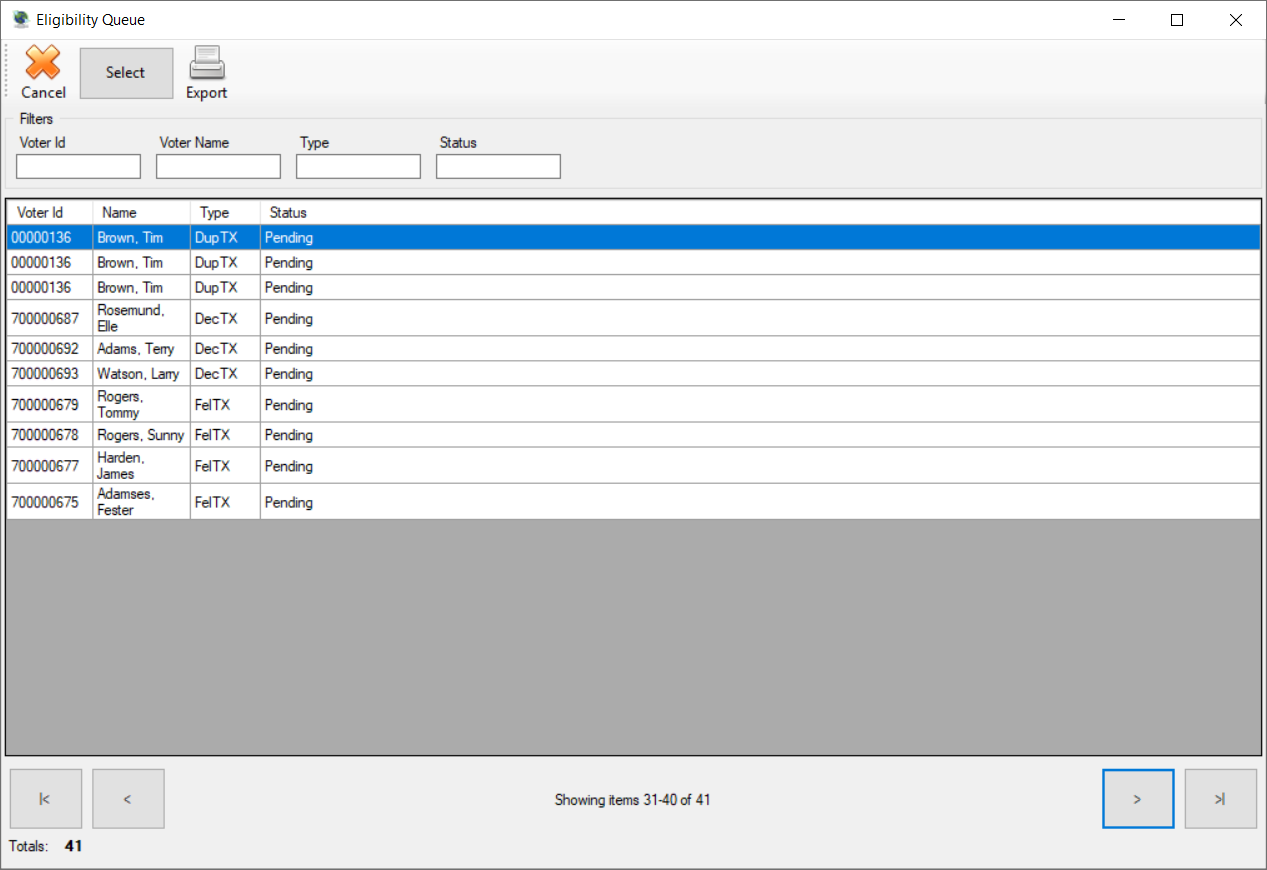
Task: Select the name Rosemund, Elle
Action: tap(142, 318)
